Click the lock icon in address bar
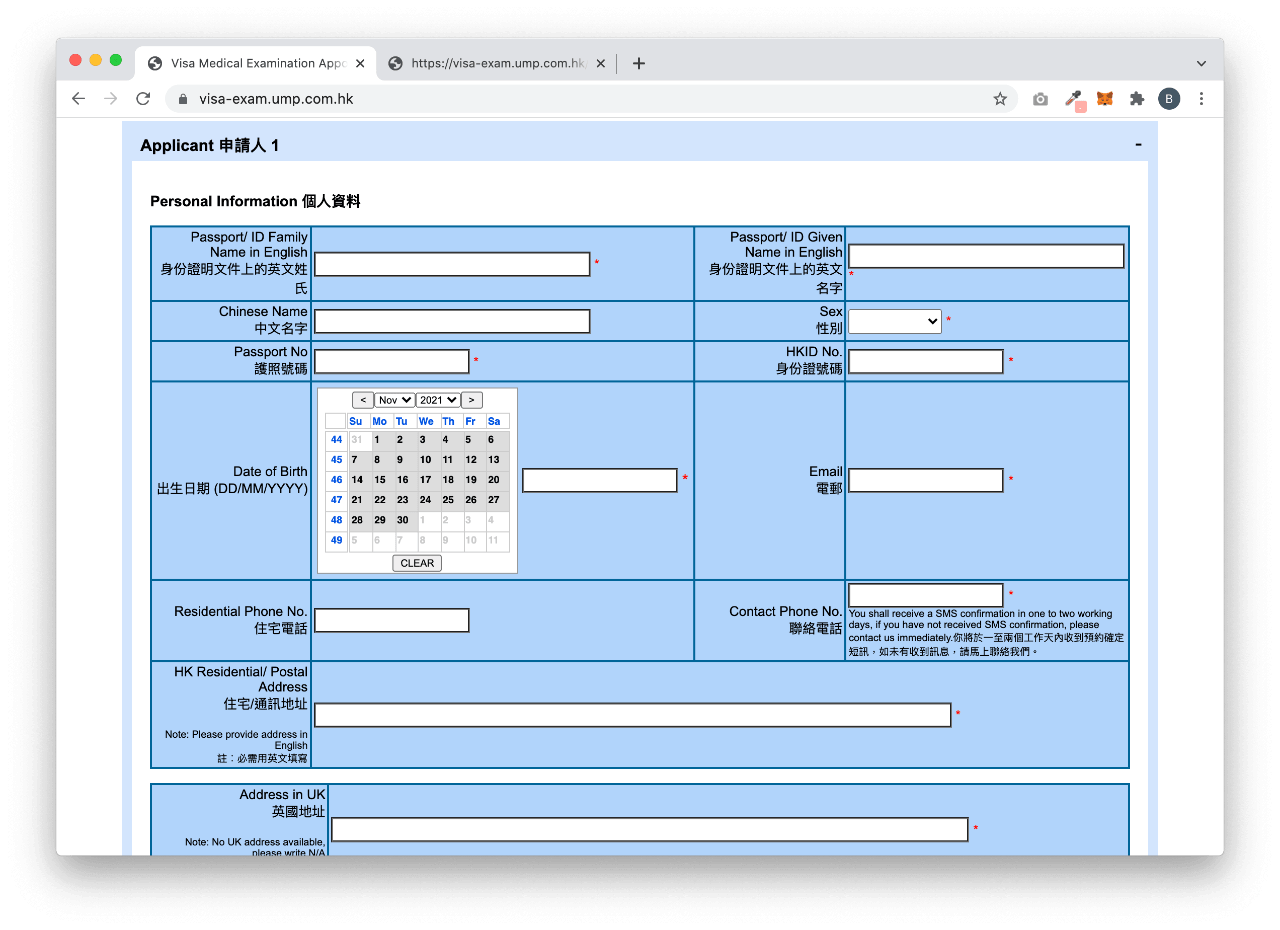This screenshot has height=930, width=1280. pos(183,99)
